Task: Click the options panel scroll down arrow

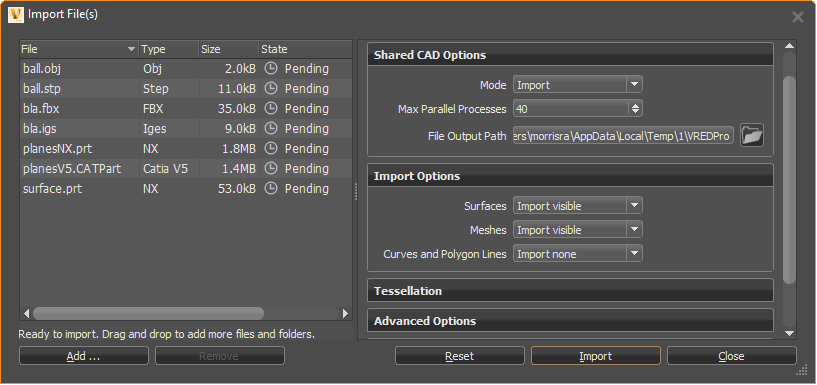Action: (789, 333)
